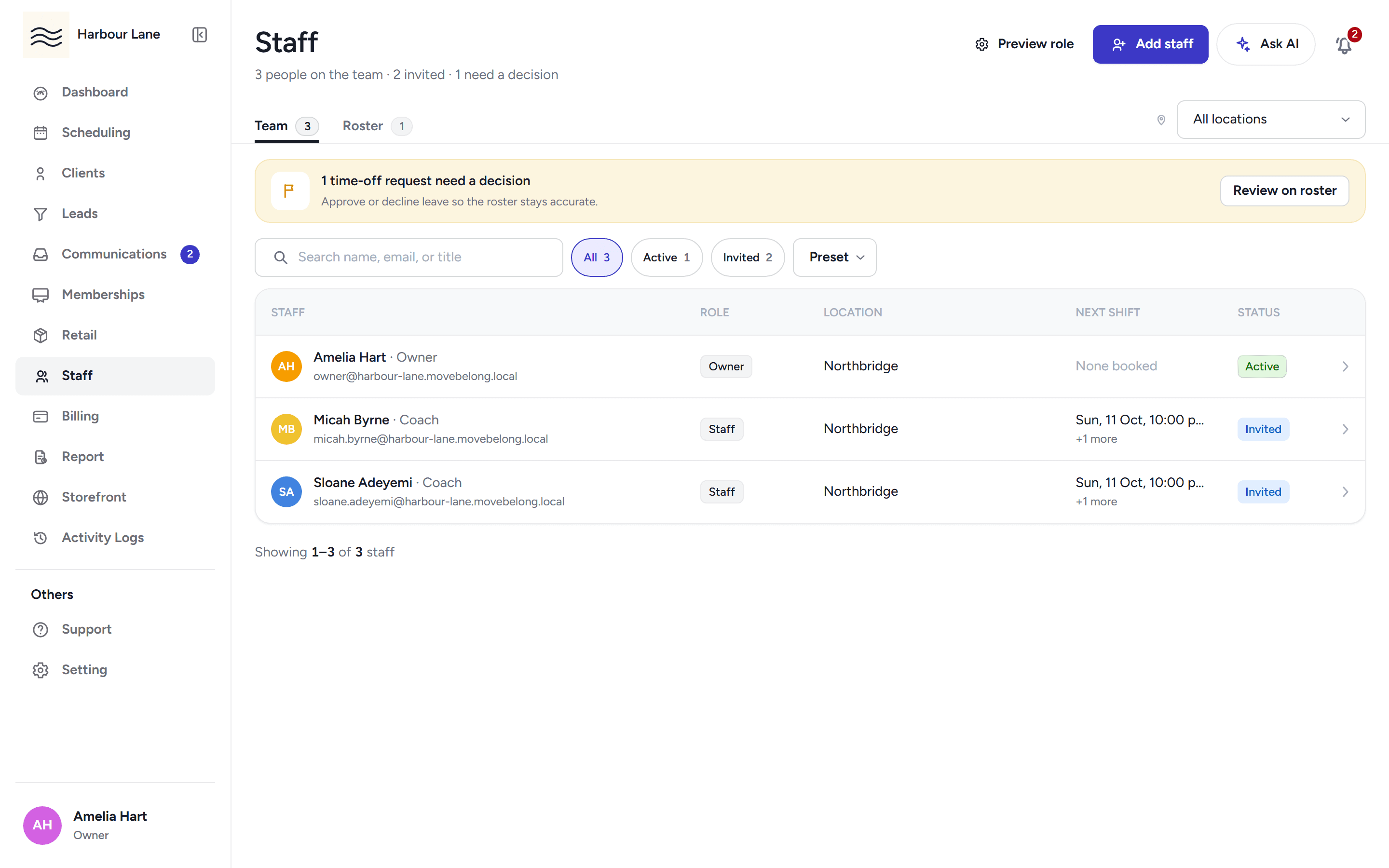Open Storefront in the sidebar
This screenshot has height=868, width=1389.
[115, 497]
